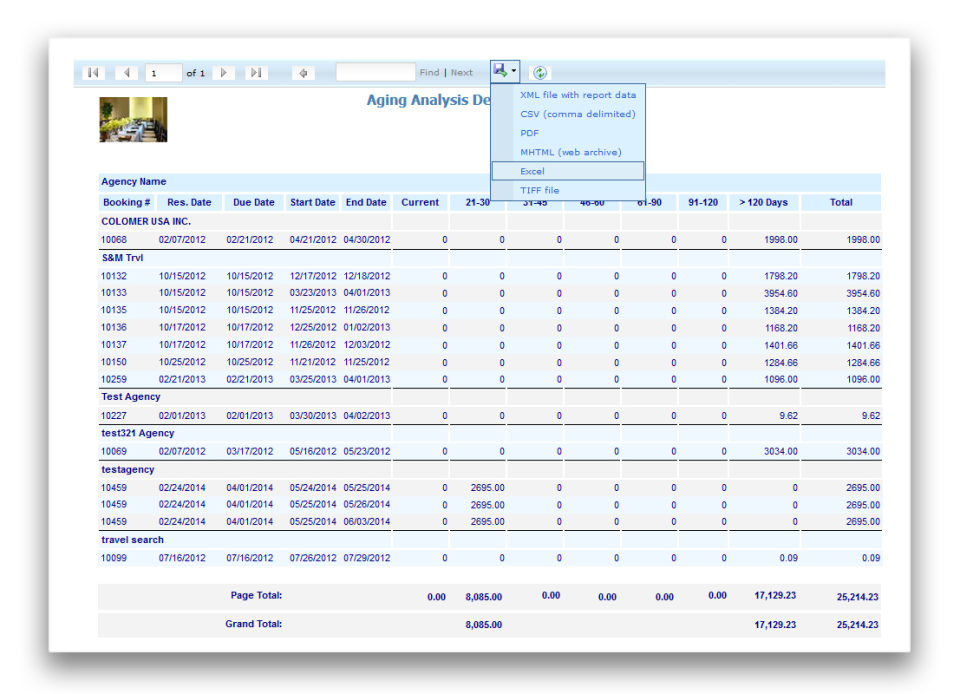The image size is (960, 694).
Task: Click the Booking # column header
Action: pyautogui.click(x=126, y=203)
